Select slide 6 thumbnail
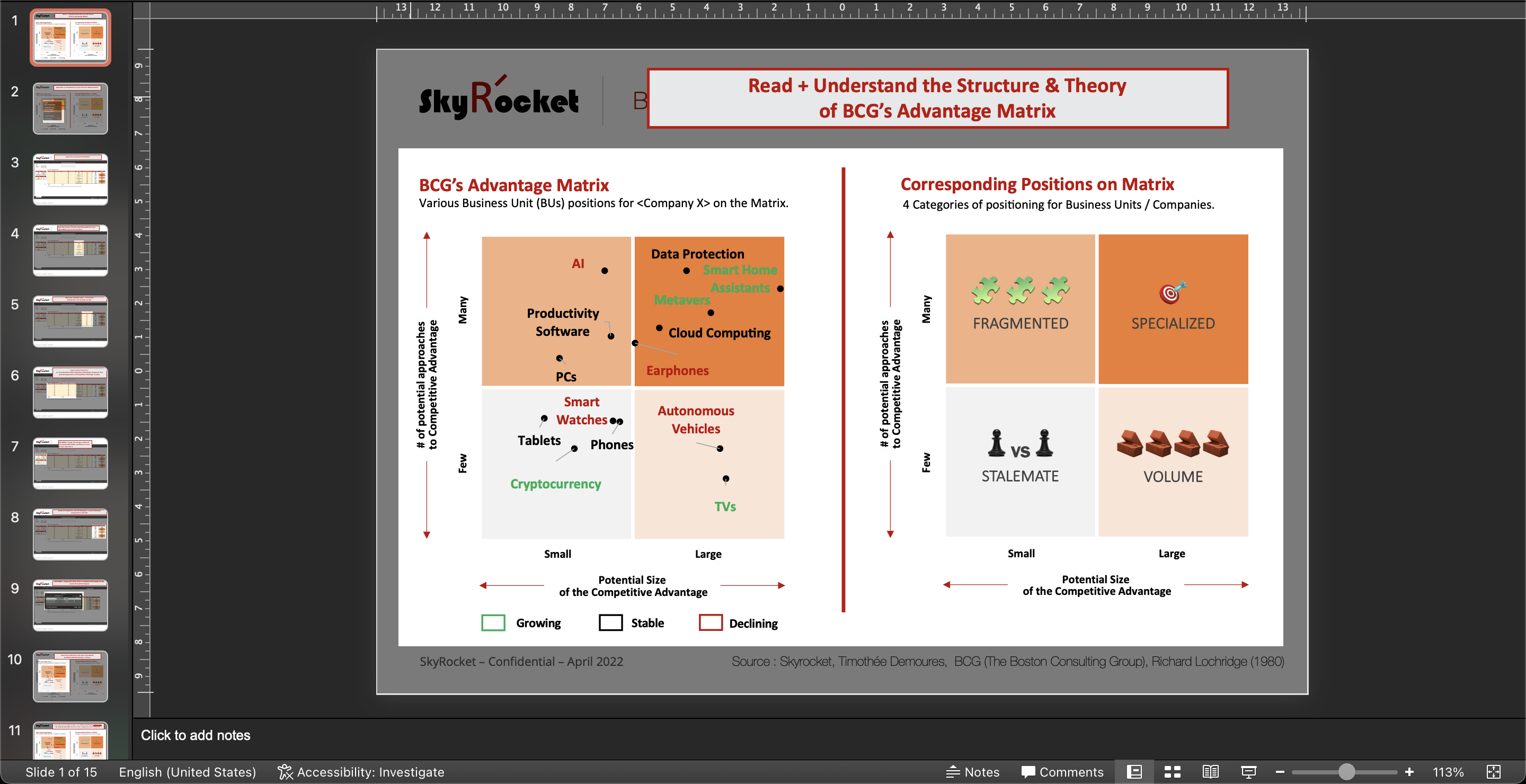The width and height of the screenshot is (1526, 784). [70, 393]
